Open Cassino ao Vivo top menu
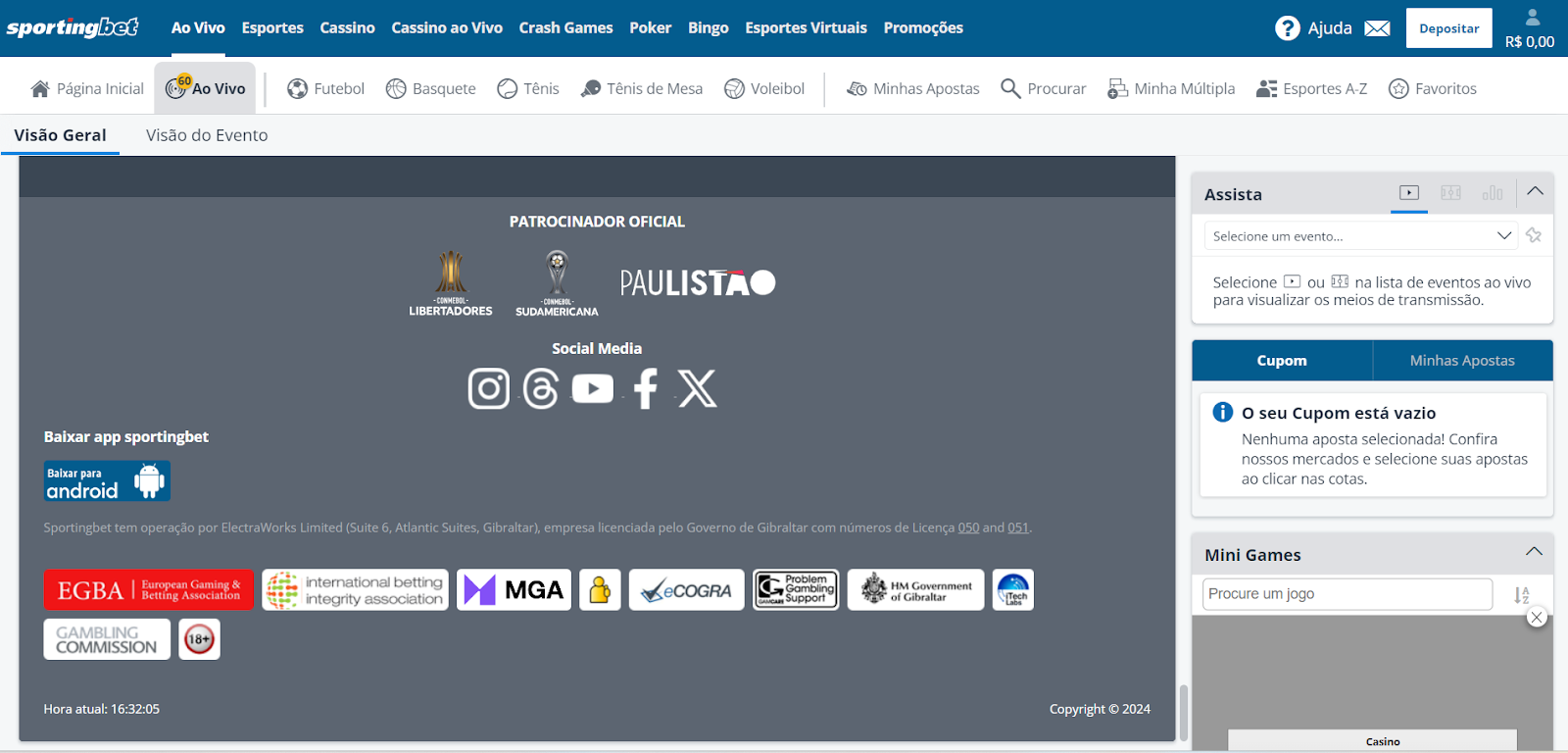 [447, 27]
